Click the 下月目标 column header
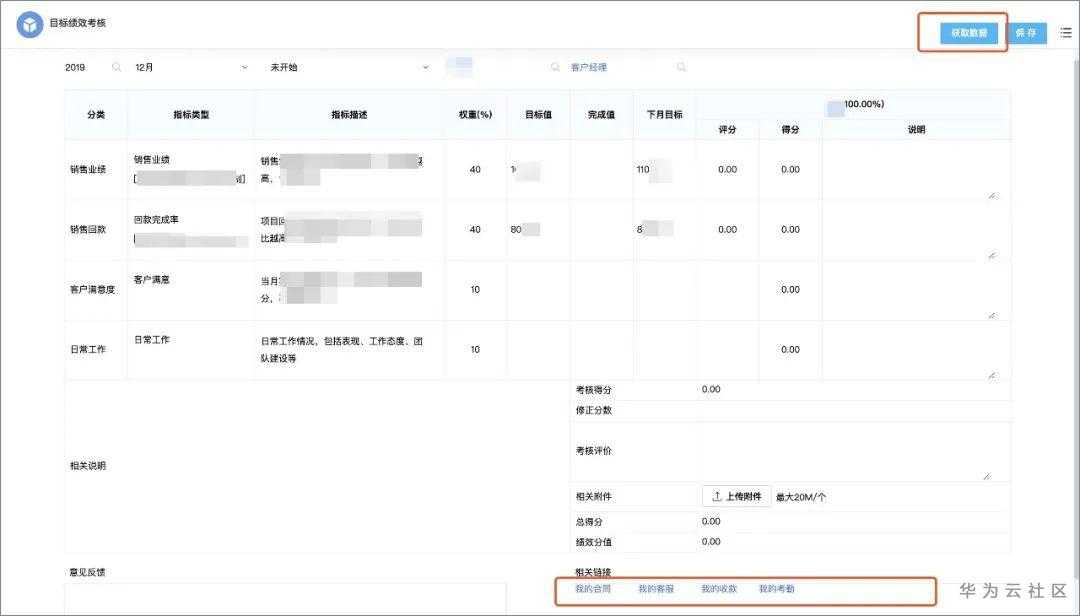 tap(664, 114)
